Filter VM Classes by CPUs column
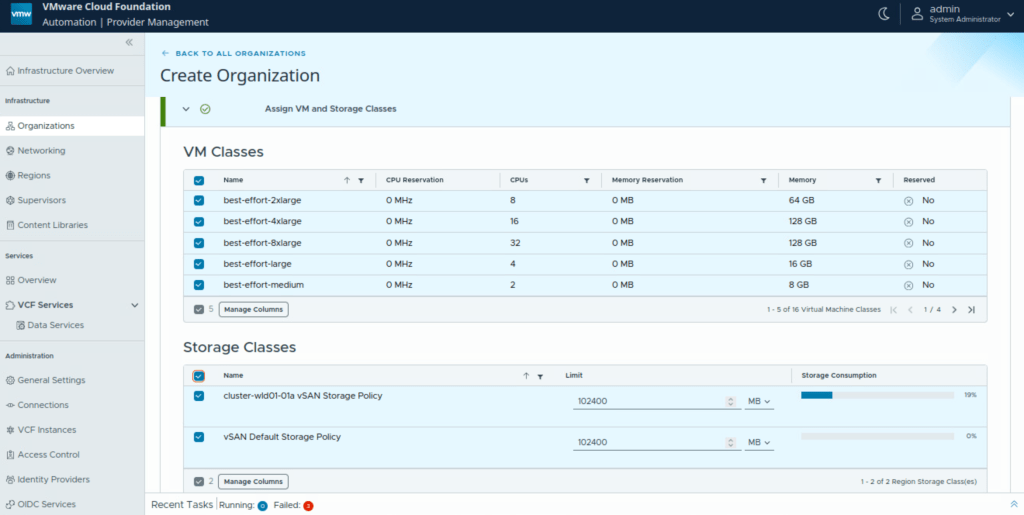This screenshot has height=515, width=1024. (586, 180)
